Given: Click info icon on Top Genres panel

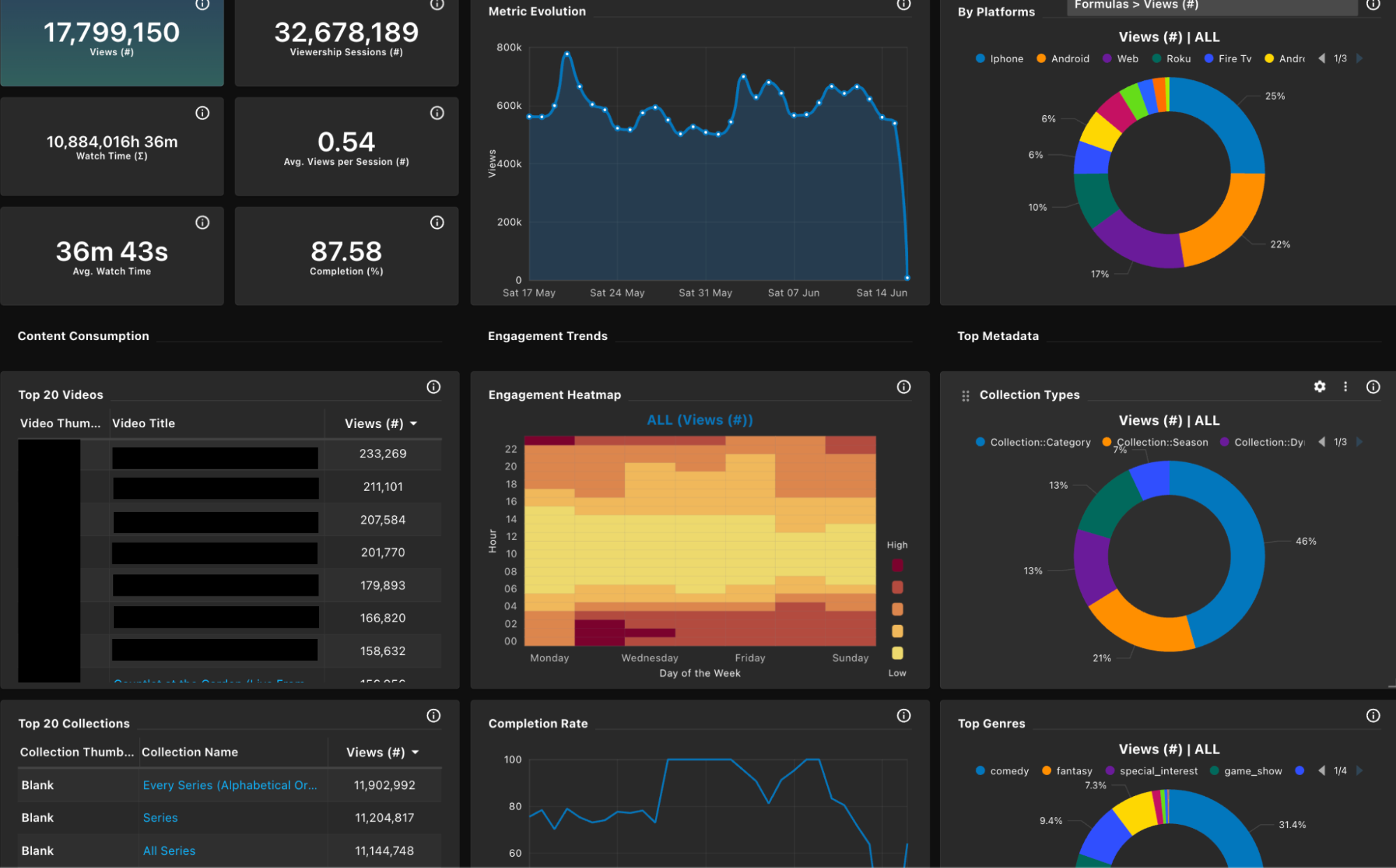Looking at the screenshot, I should (1372, 716).
